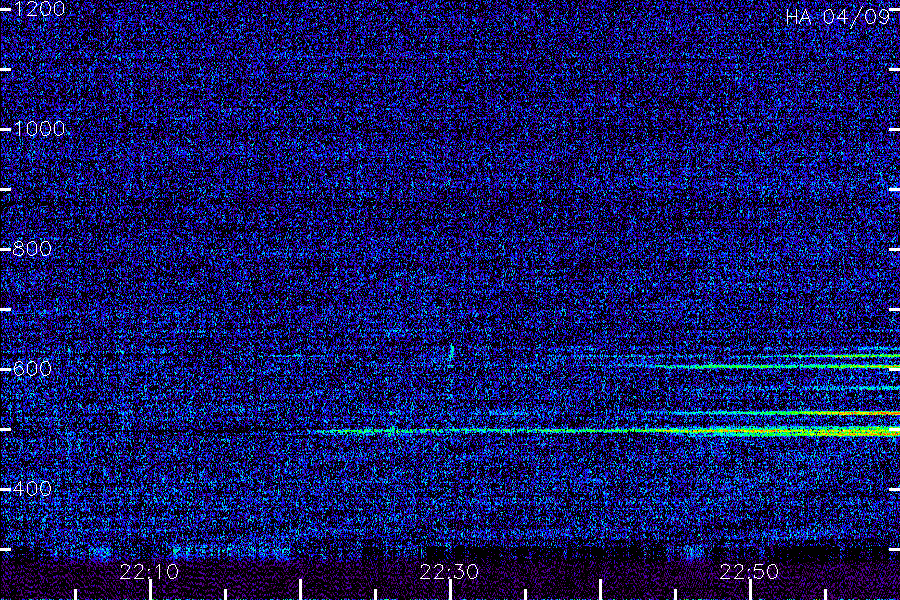Click the HA 04/09 date label

(x=837, y=17)
